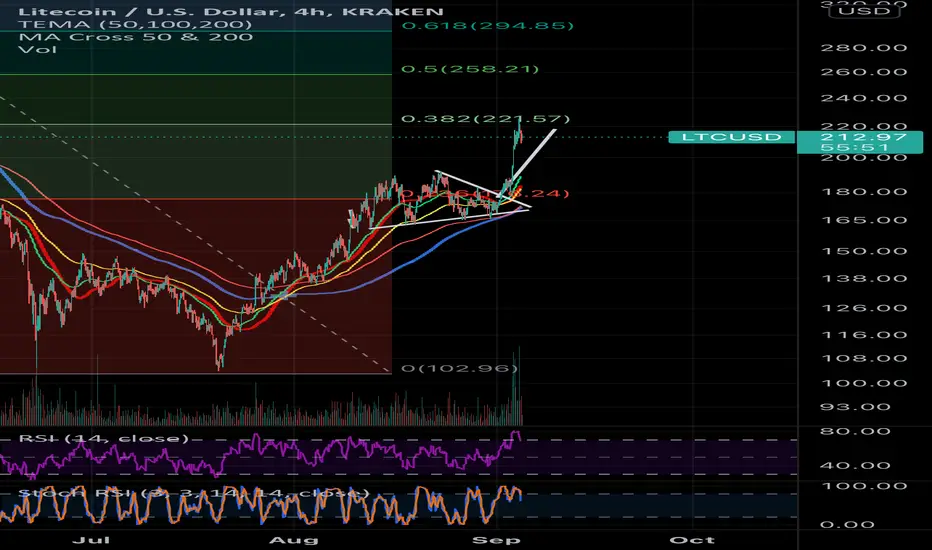Click the Vol indicator label

tap(38, 49)
